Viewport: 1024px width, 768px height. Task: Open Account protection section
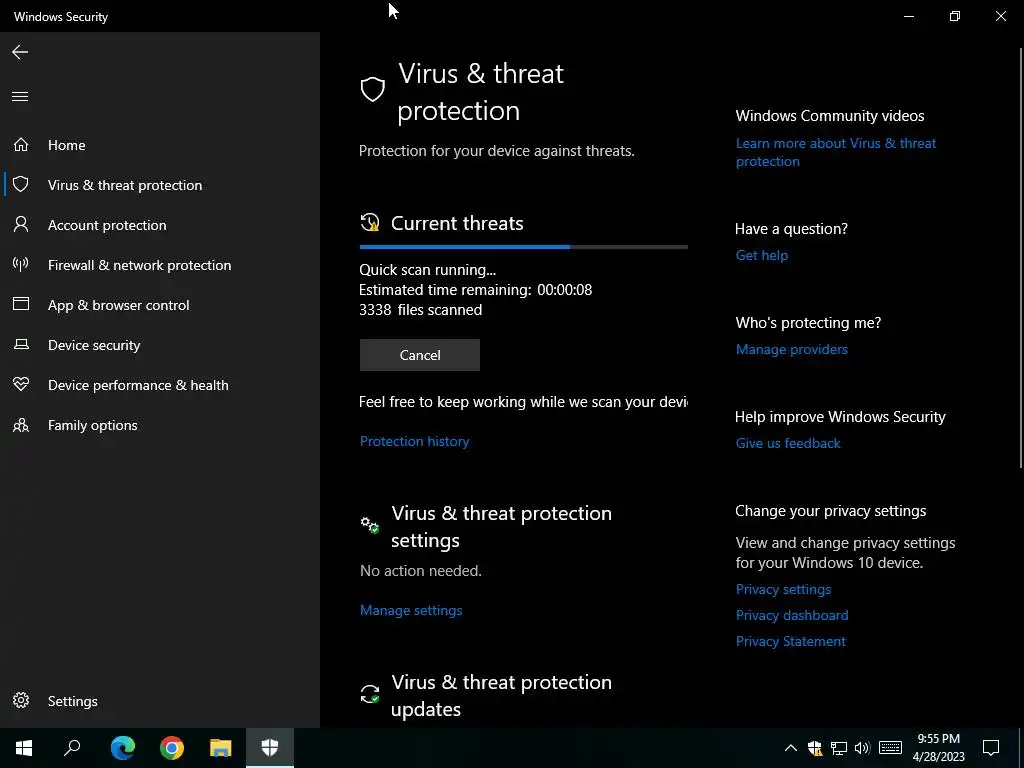(160, 225)
